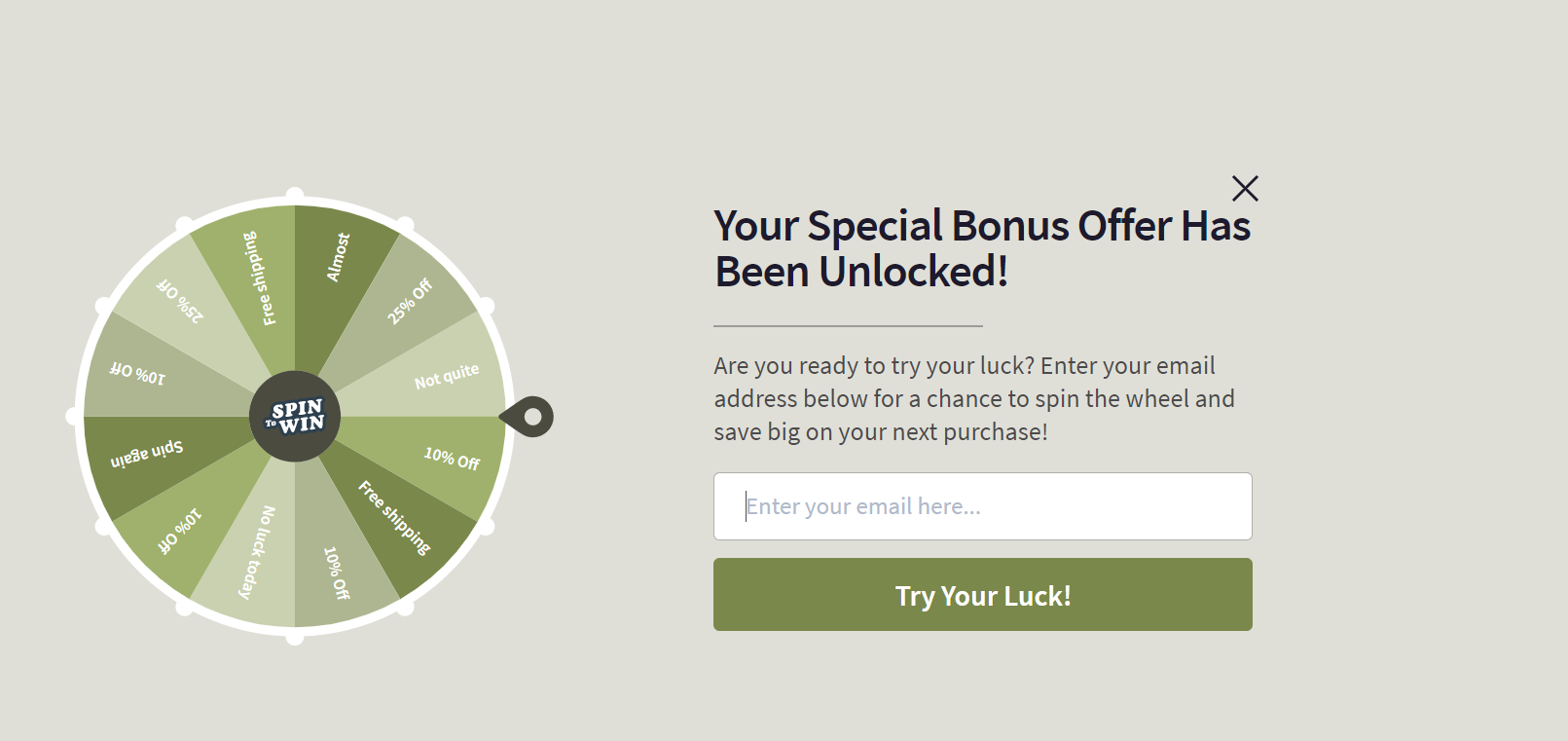Select the No luck today segment

[257, 552]
